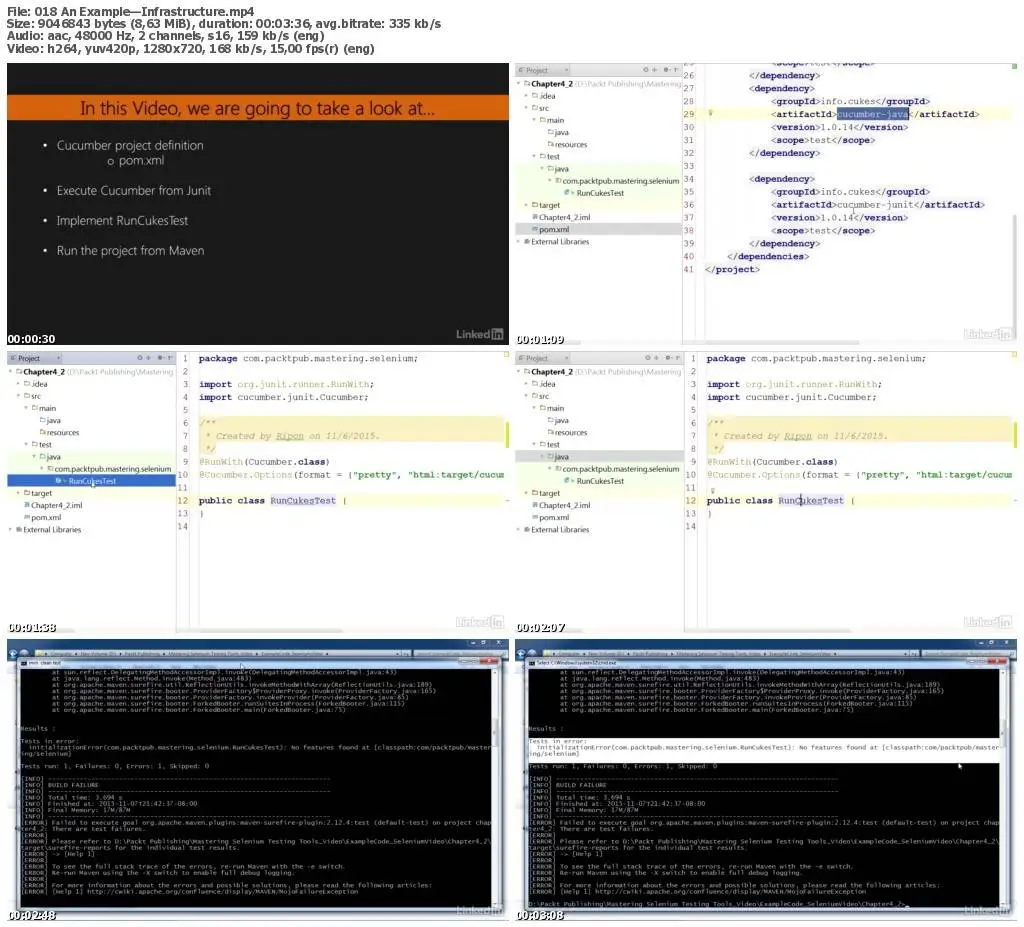Click the lightbulb on line 29 in pom.xml
This screenshot has width=1024, height=927.
pyautogui.click(x=711, y=113)
